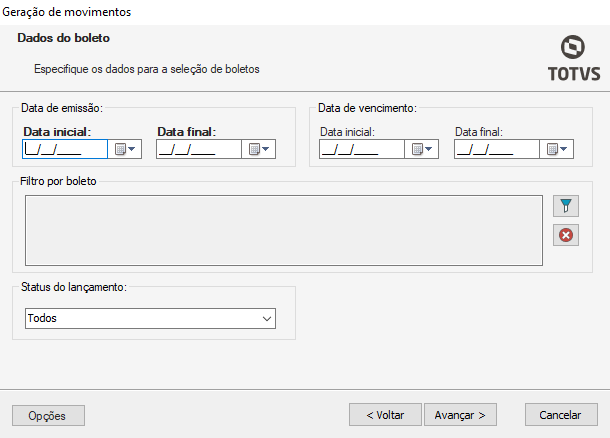The width and height of the screenshot is (610, 438).
Task: Click inside the Filtro por boleto box
Action: [x=283, y=230]
